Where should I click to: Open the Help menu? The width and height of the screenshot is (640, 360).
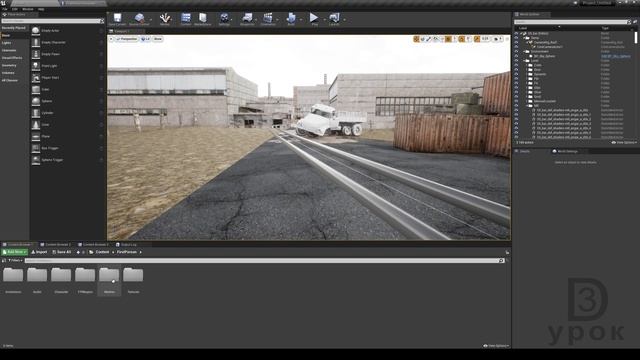click(x=41, y=9)
